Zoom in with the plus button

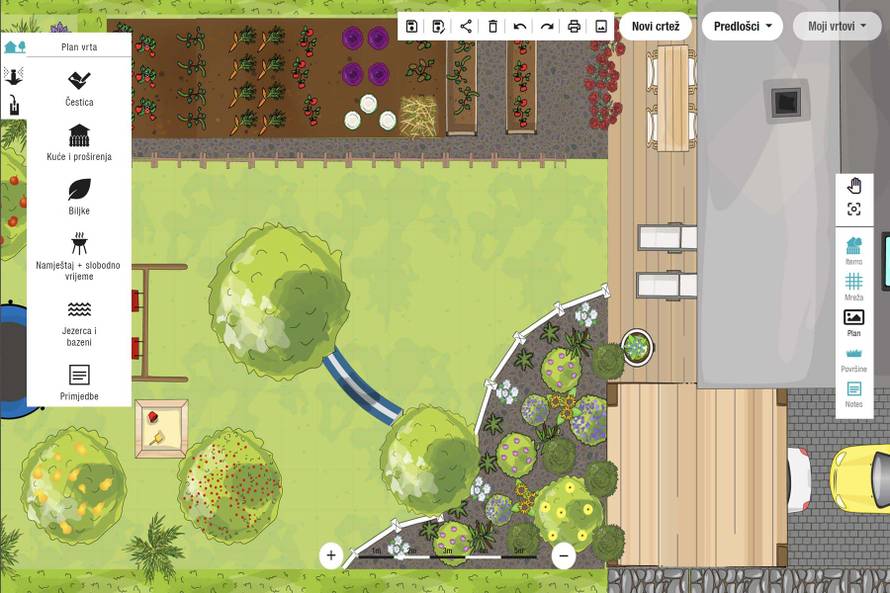pos(331,555)
